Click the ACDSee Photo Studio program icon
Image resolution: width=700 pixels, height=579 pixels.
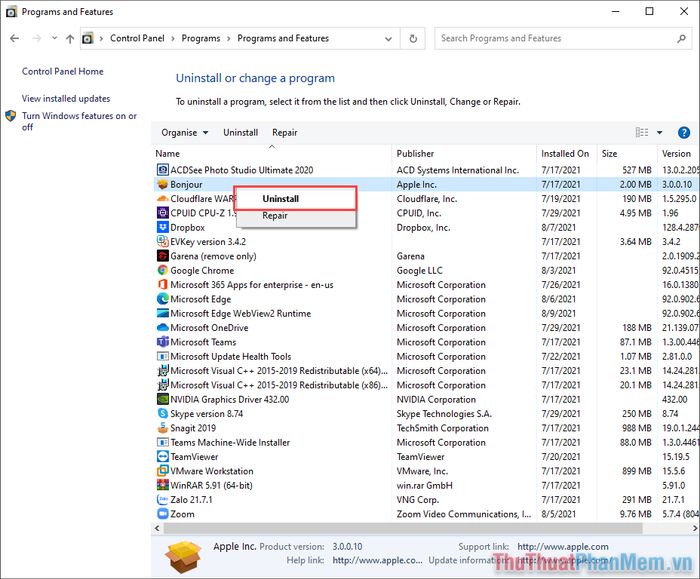click(x=163, y=170)
